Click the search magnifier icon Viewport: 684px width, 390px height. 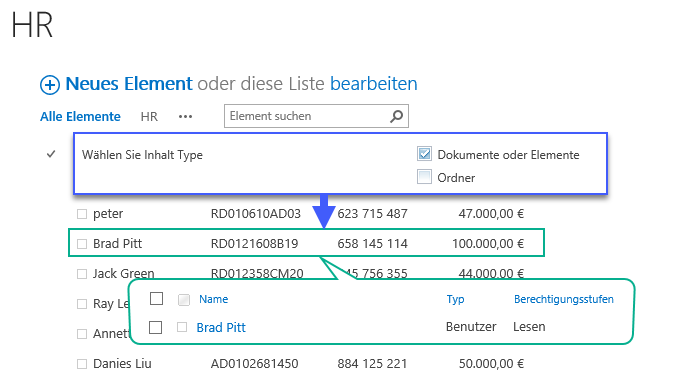(396, 116)
